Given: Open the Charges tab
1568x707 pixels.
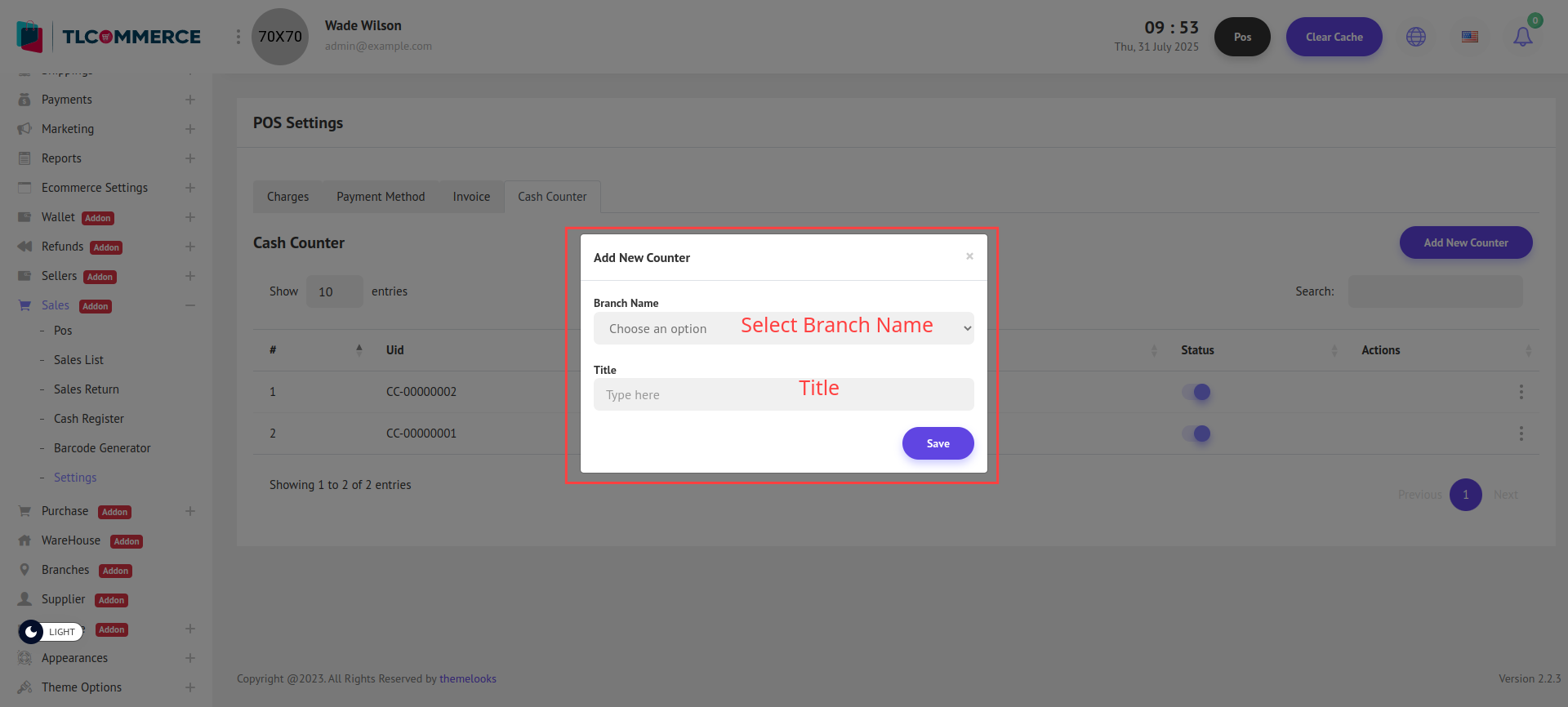Looking at the screenshot, I should 287,197.
